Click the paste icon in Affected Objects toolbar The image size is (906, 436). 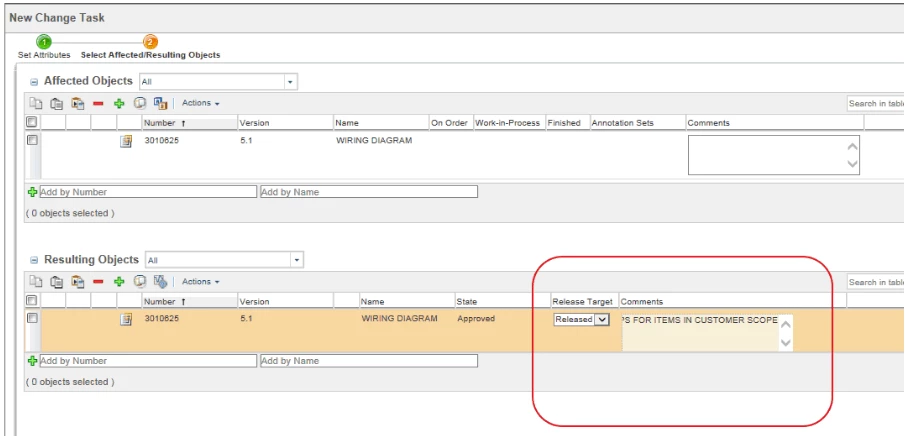tap(56, 103)
